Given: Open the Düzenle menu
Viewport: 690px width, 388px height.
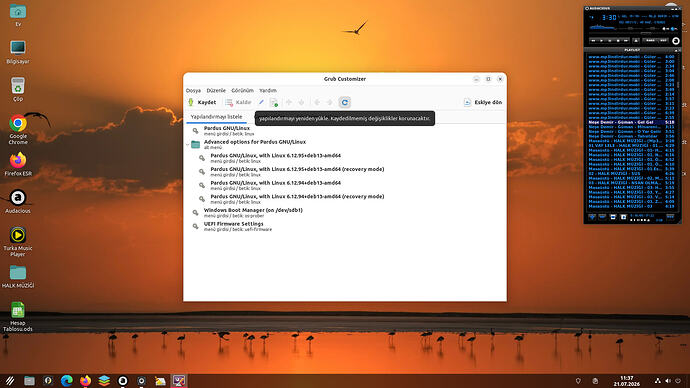Looking at the screenshot, I should click(x=216, y=90).
